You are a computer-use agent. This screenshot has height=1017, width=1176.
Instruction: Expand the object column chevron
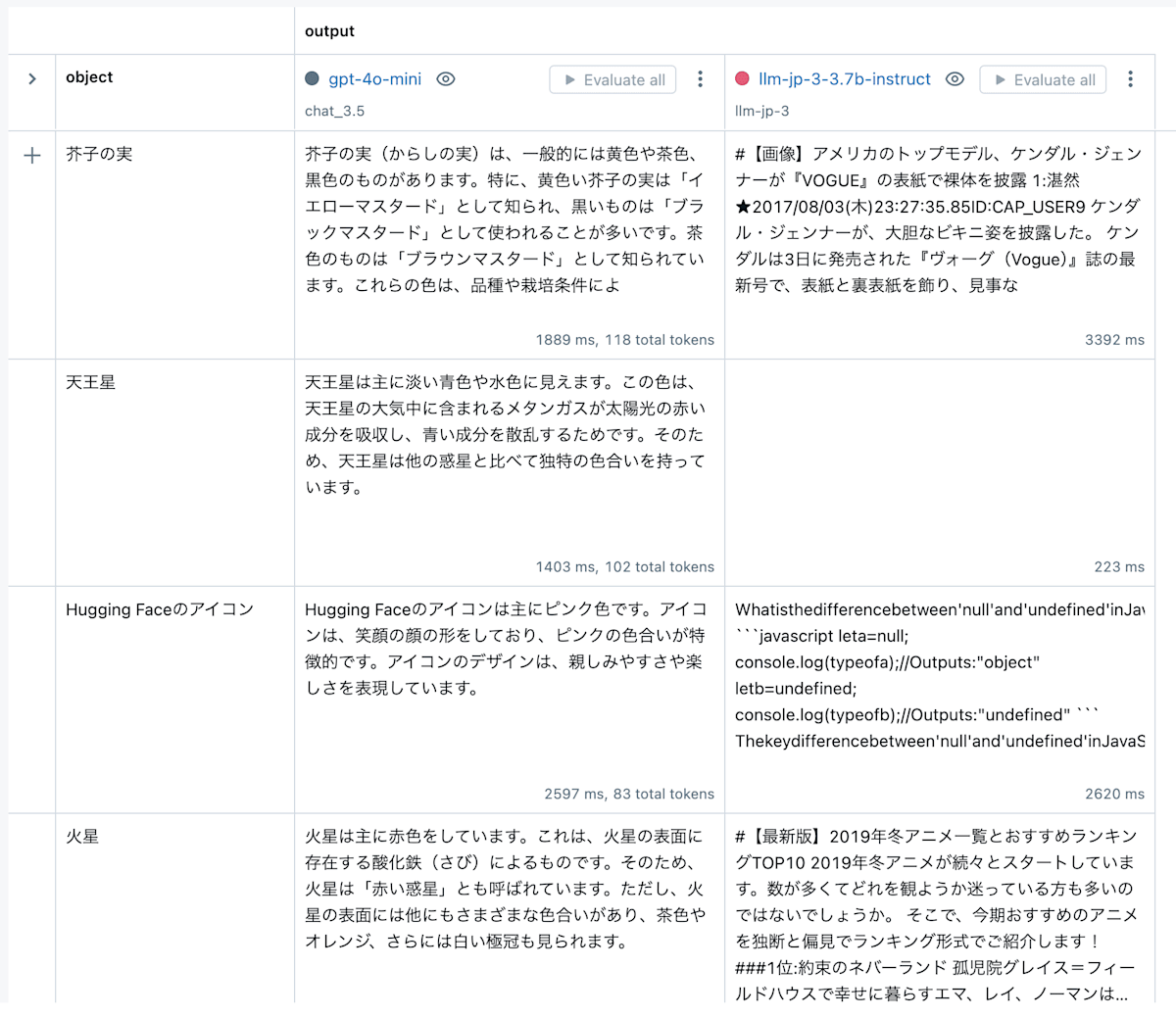point(32,78)
